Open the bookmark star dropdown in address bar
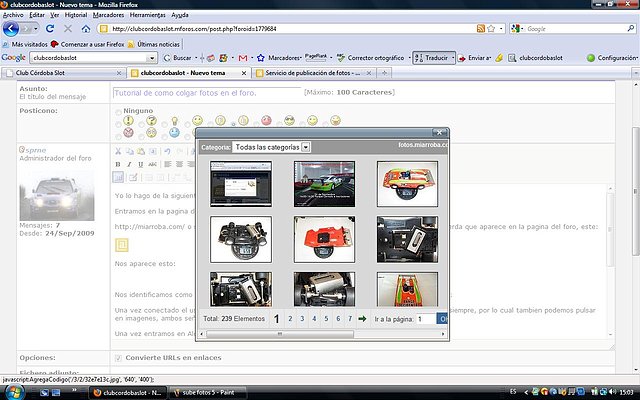The image size is (640, 400). (501, 29)
